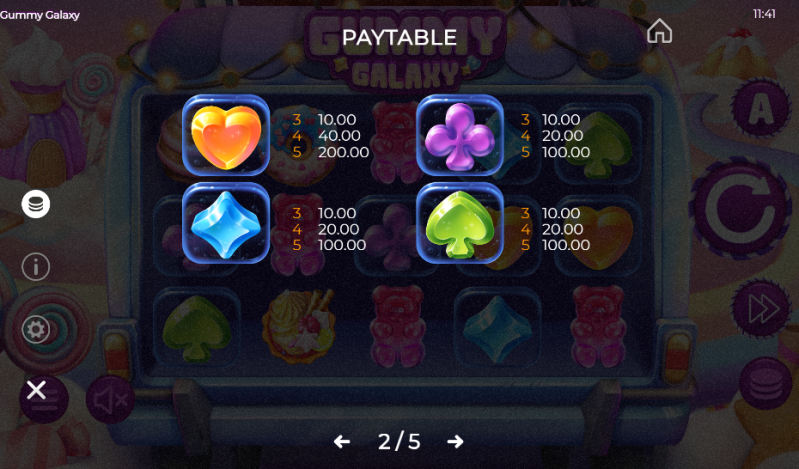Open the game info icon
Viewport: 799px width, 469px height.
(36, 267)
